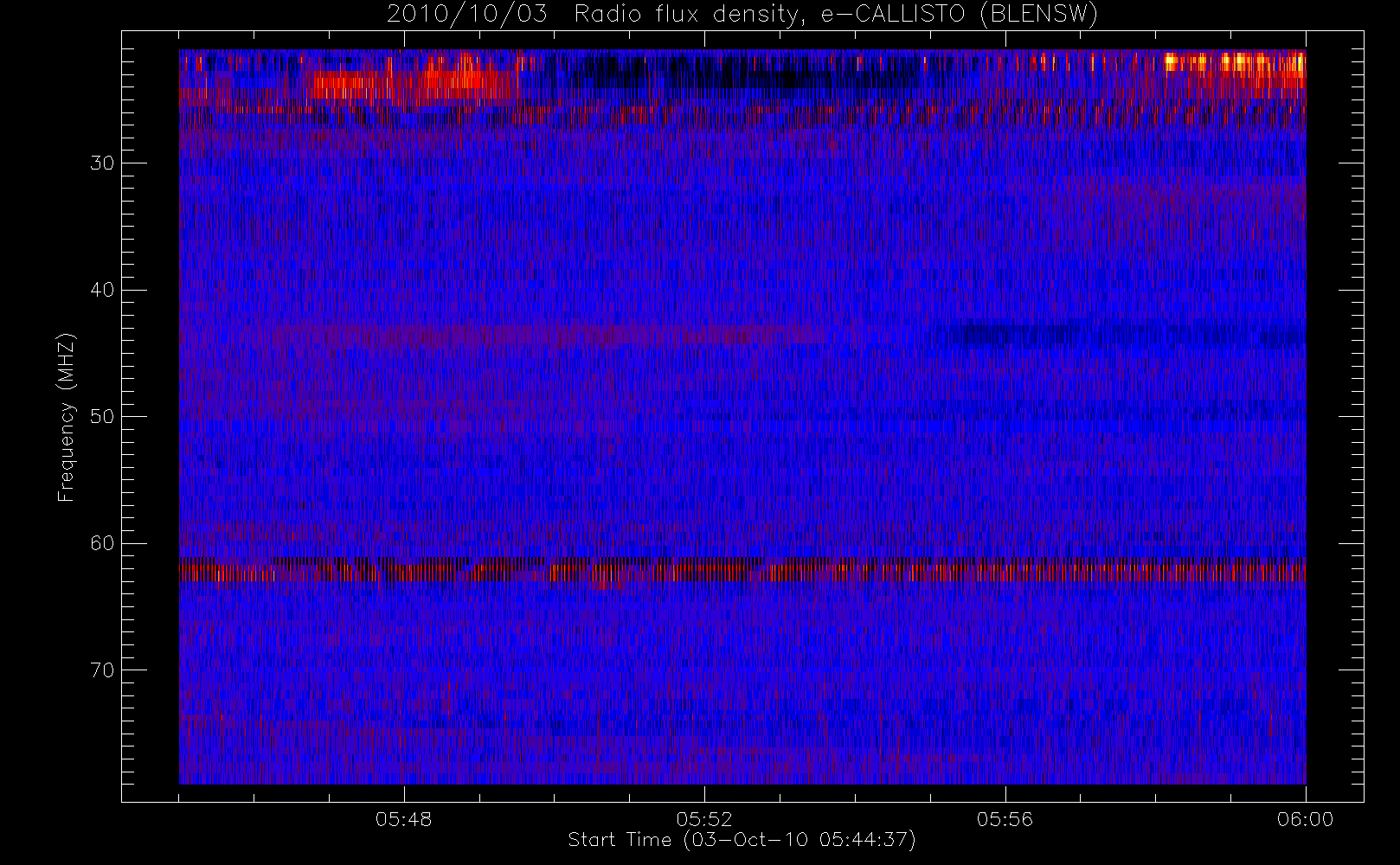Click the bright red interference band near 62 MHz
This screenshot has height=865, width=1400.
[742, 572]
